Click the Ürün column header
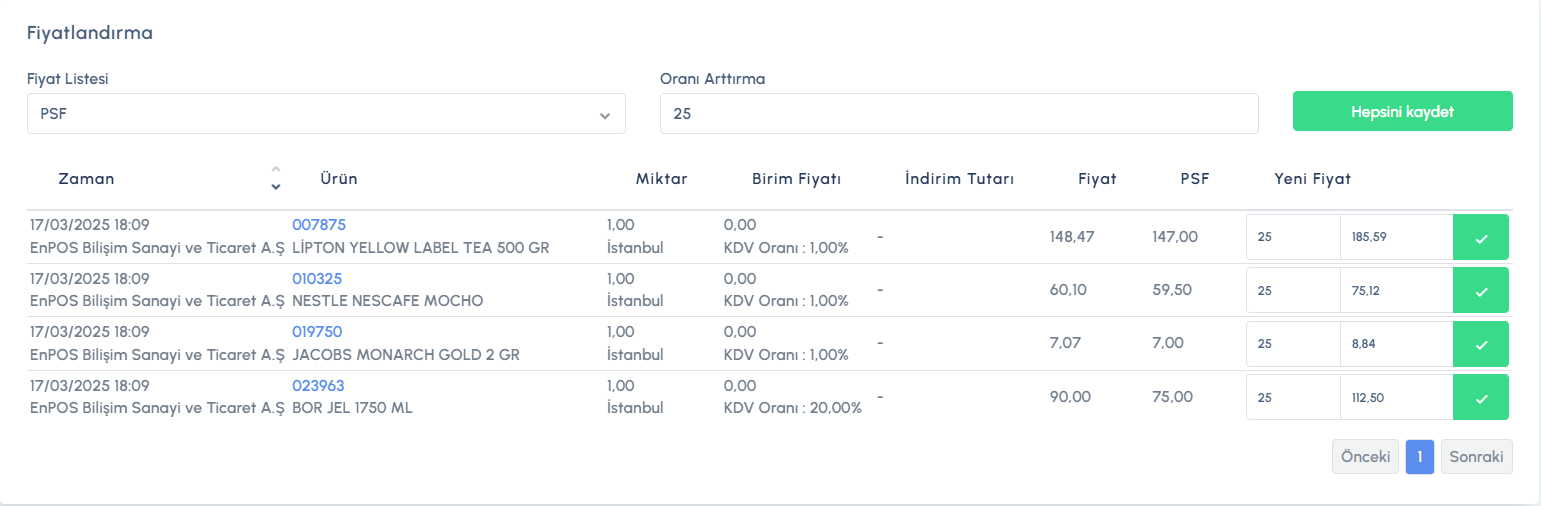The image size is (1541, 506). 339,179
